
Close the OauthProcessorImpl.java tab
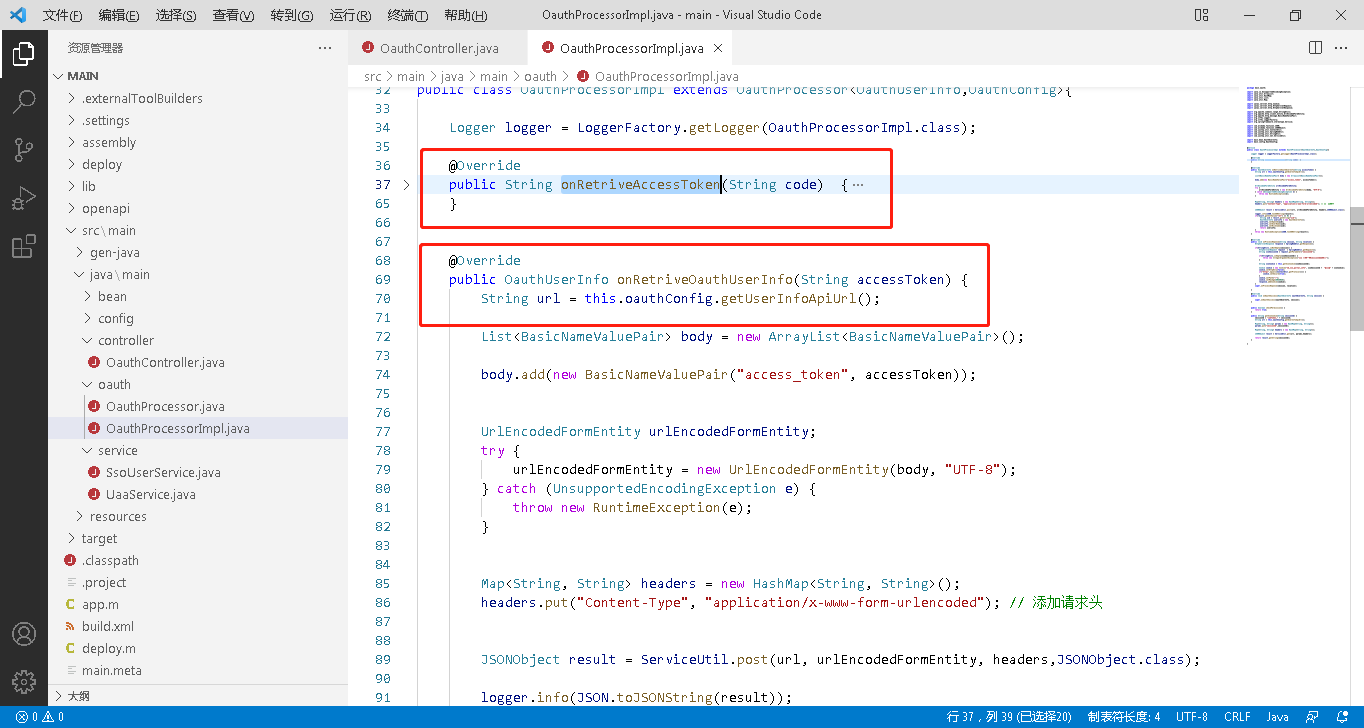coord(717,48)
